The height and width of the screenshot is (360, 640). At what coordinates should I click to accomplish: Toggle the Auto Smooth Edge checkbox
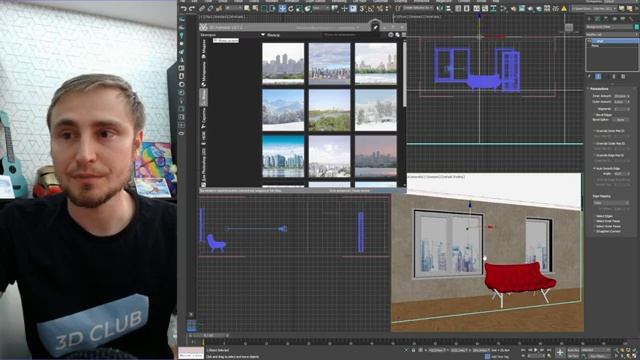[594, 168]
